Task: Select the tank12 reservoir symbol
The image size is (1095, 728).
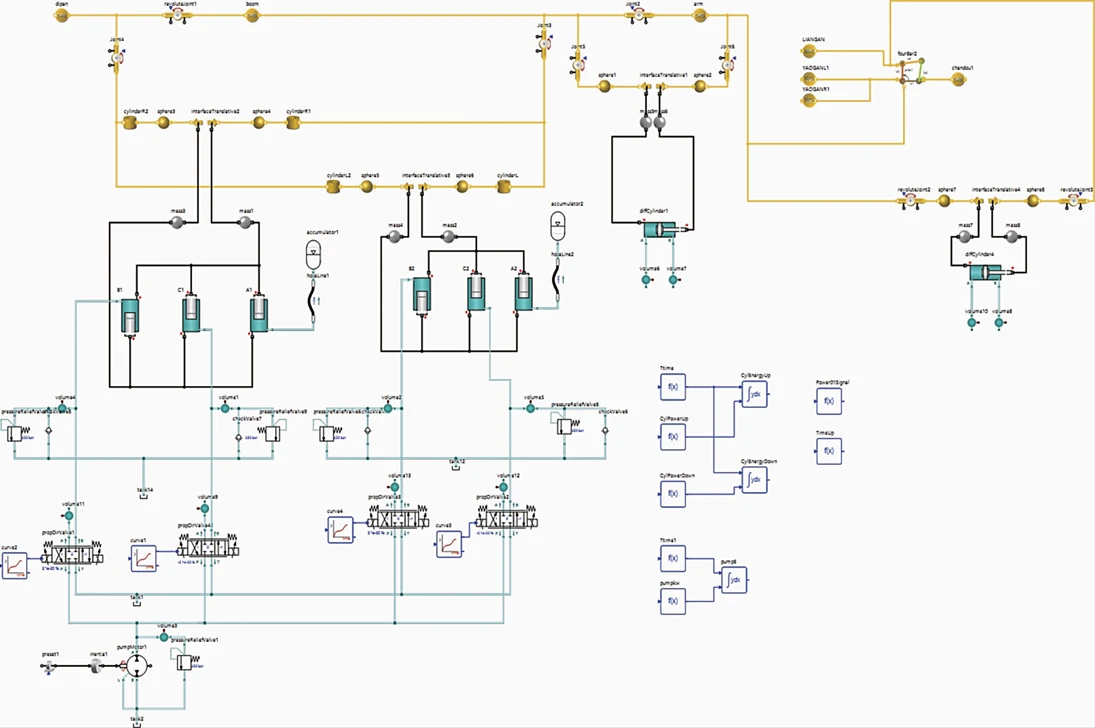Action: (x=455, y=467)
